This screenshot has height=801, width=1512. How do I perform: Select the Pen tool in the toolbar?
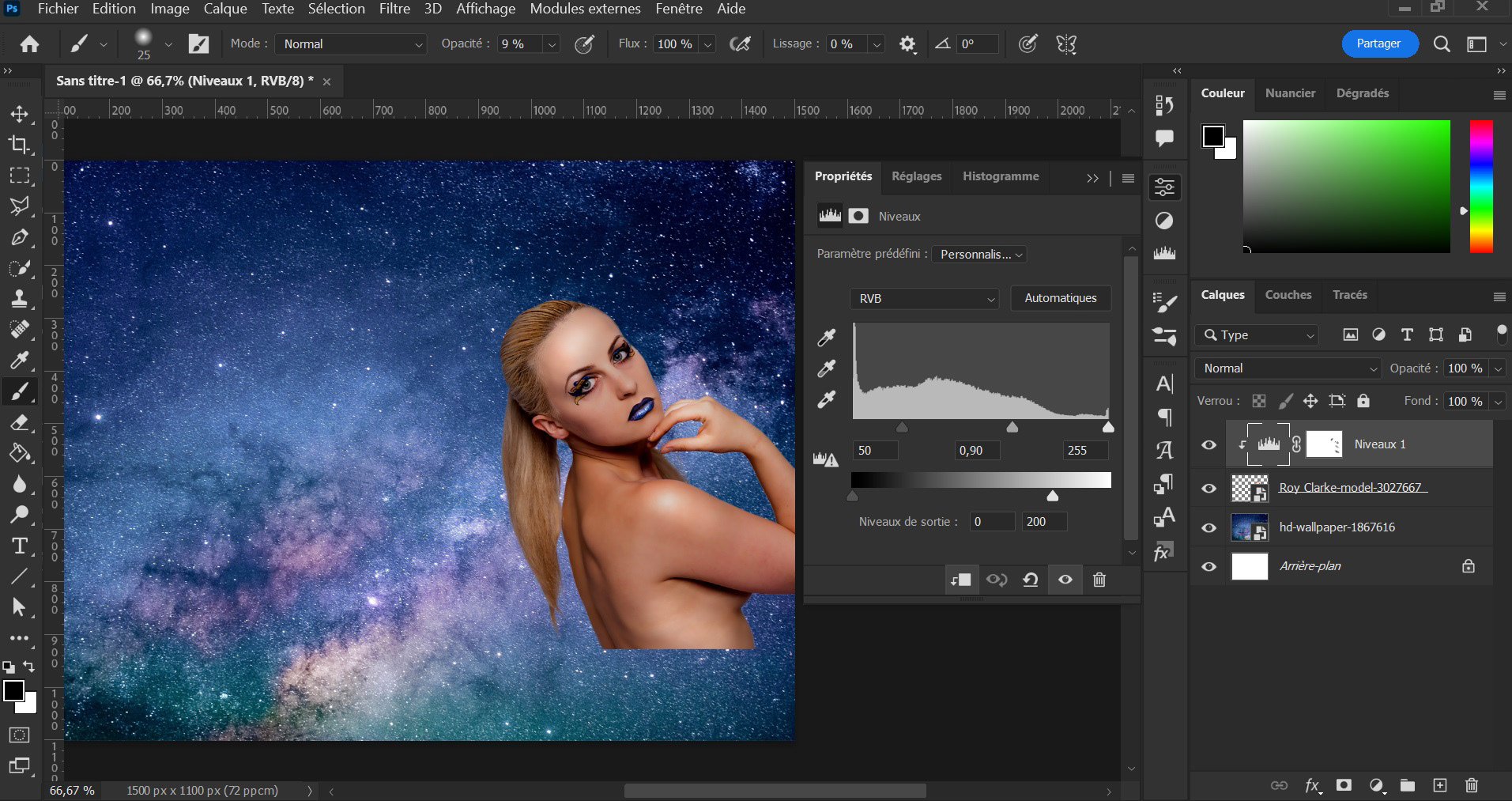point(20,237)
